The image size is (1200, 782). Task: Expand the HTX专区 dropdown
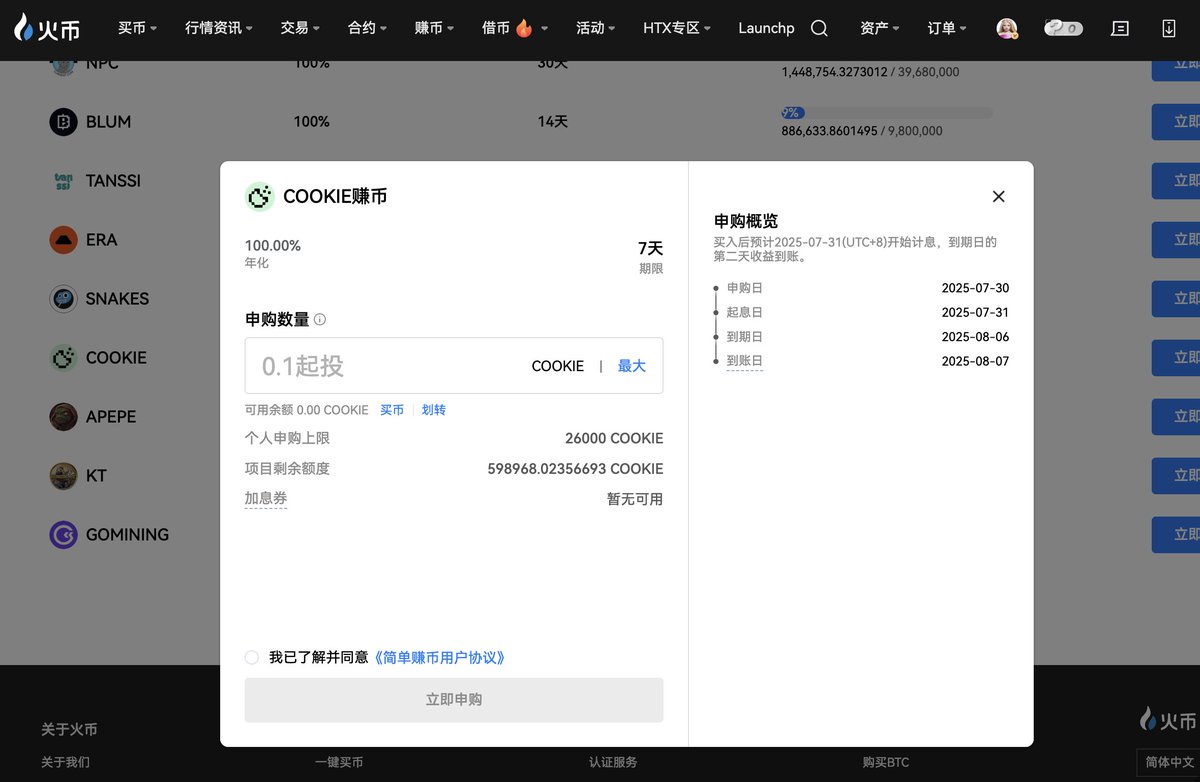coord(677,28)
